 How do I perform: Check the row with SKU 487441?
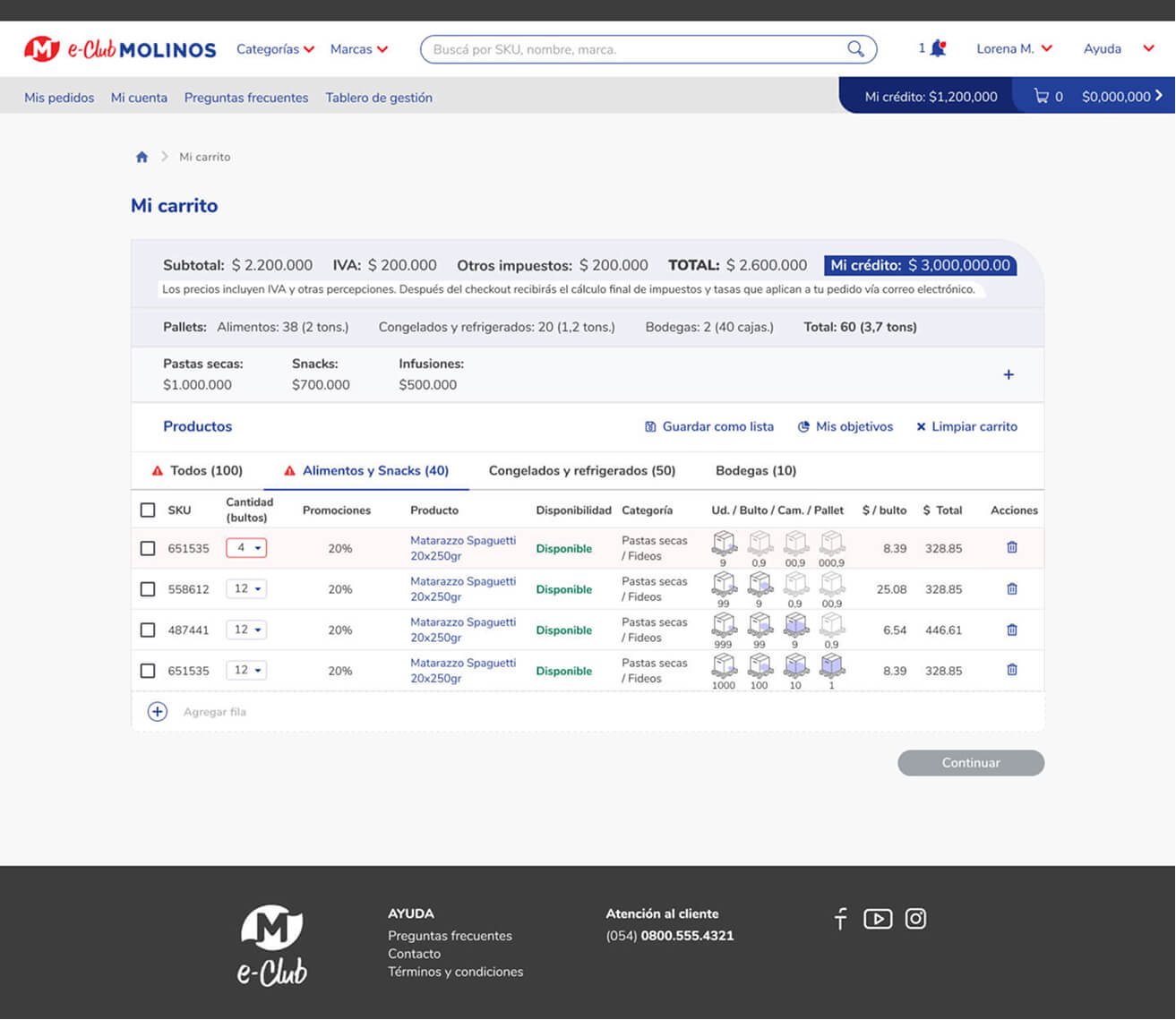tap(148, 630)
